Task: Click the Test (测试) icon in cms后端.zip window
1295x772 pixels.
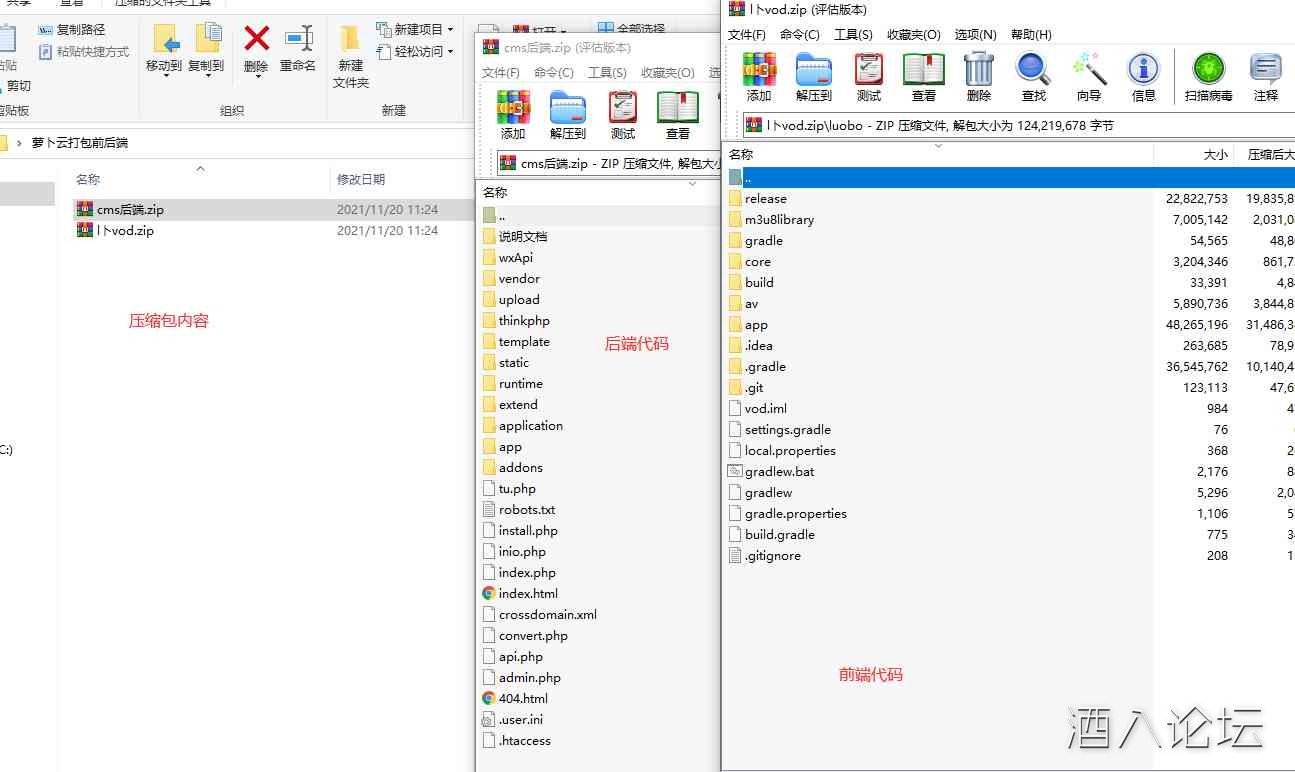Action: tap(622, 115)
